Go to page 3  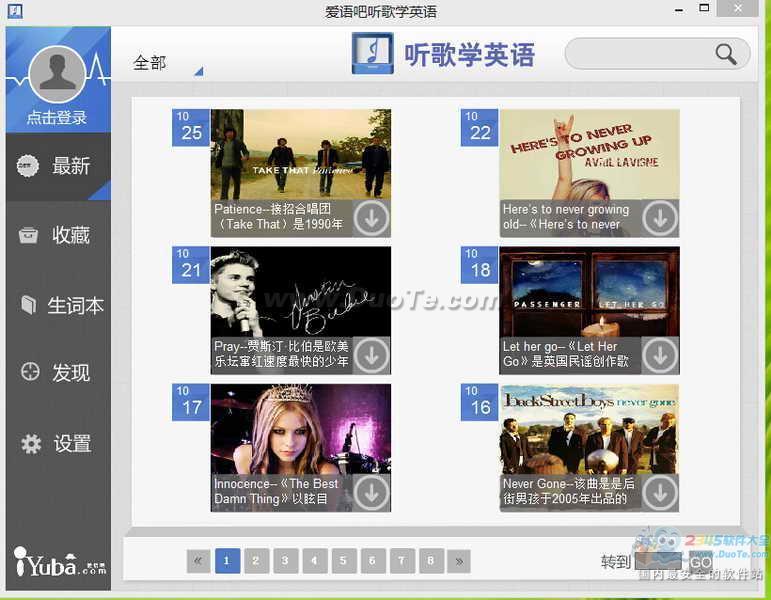pos(285,561)
